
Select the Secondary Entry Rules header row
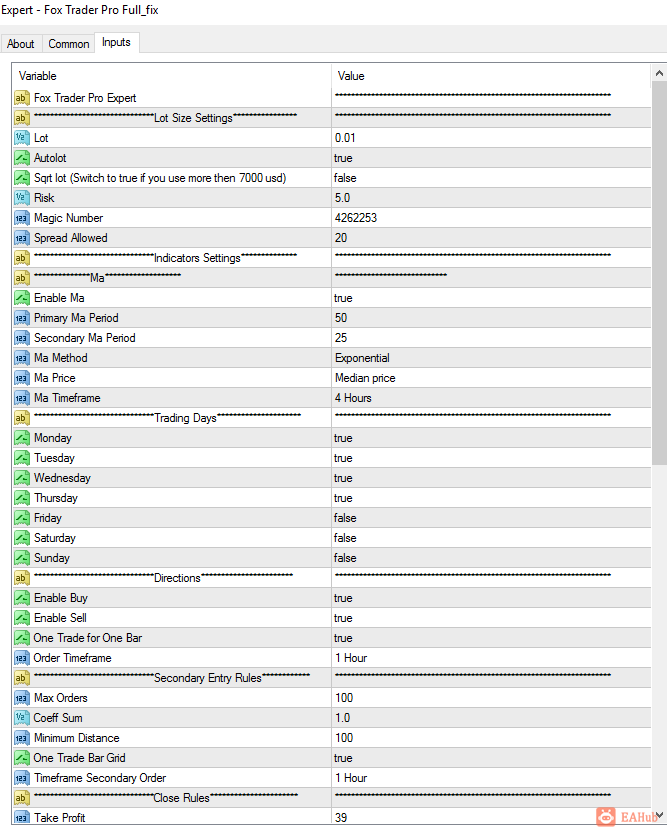(332, 678)
